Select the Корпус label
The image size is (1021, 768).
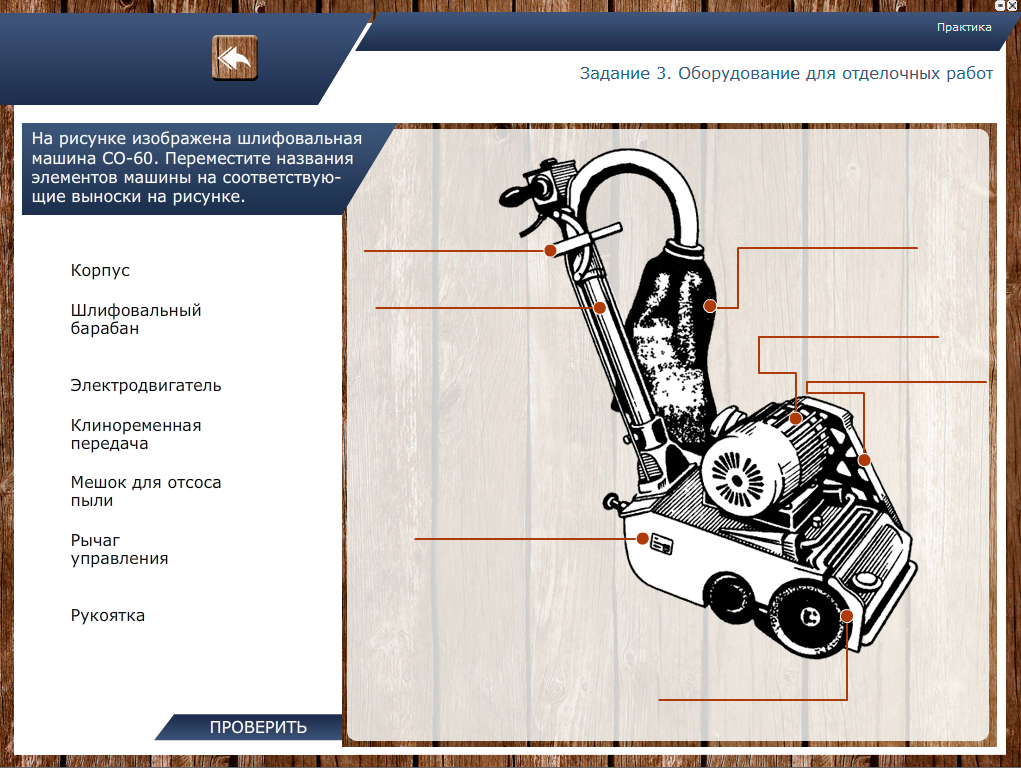[100, 271]
